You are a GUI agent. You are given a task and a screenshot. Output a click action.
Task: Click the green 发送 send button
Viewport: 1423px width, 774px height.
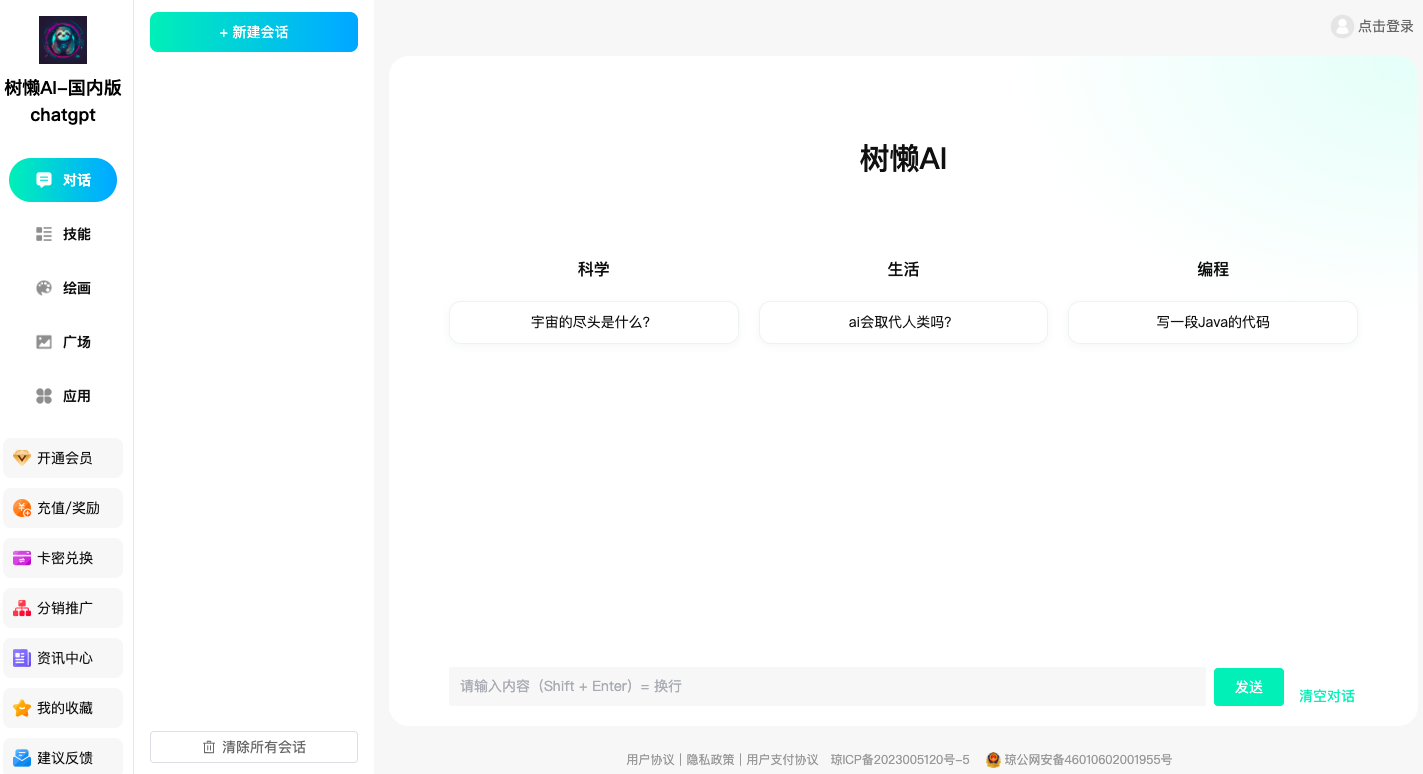click(1249, 687)
